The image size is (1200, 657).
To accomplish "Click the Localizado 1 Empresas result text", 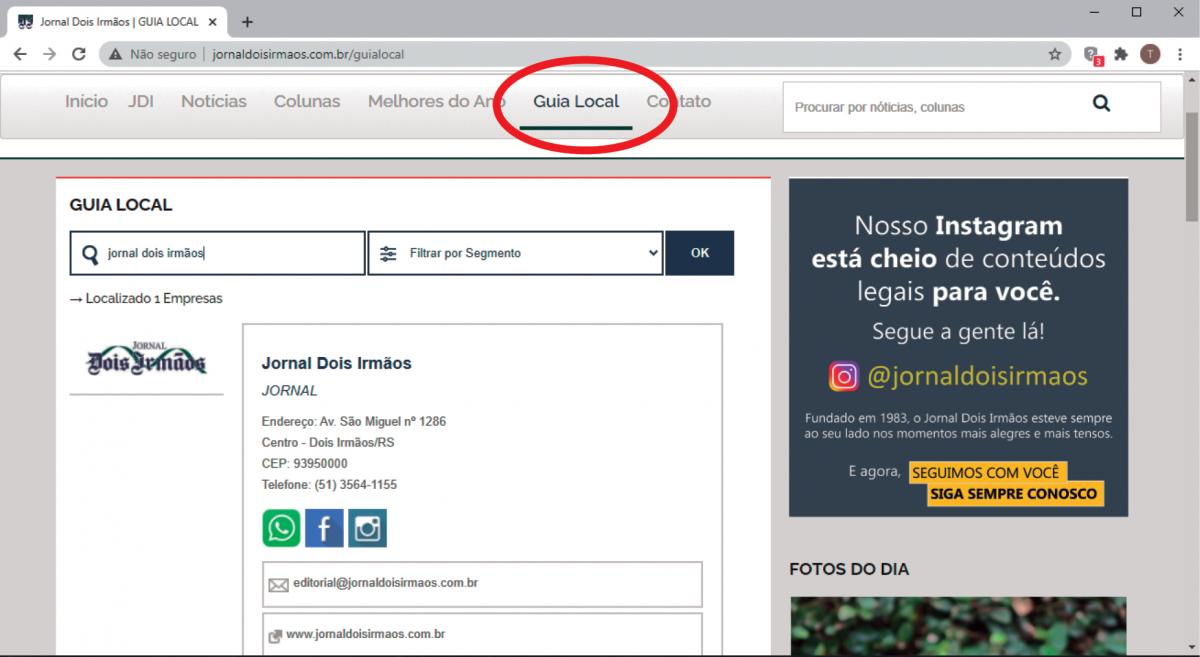I will (x=146, y=298).
